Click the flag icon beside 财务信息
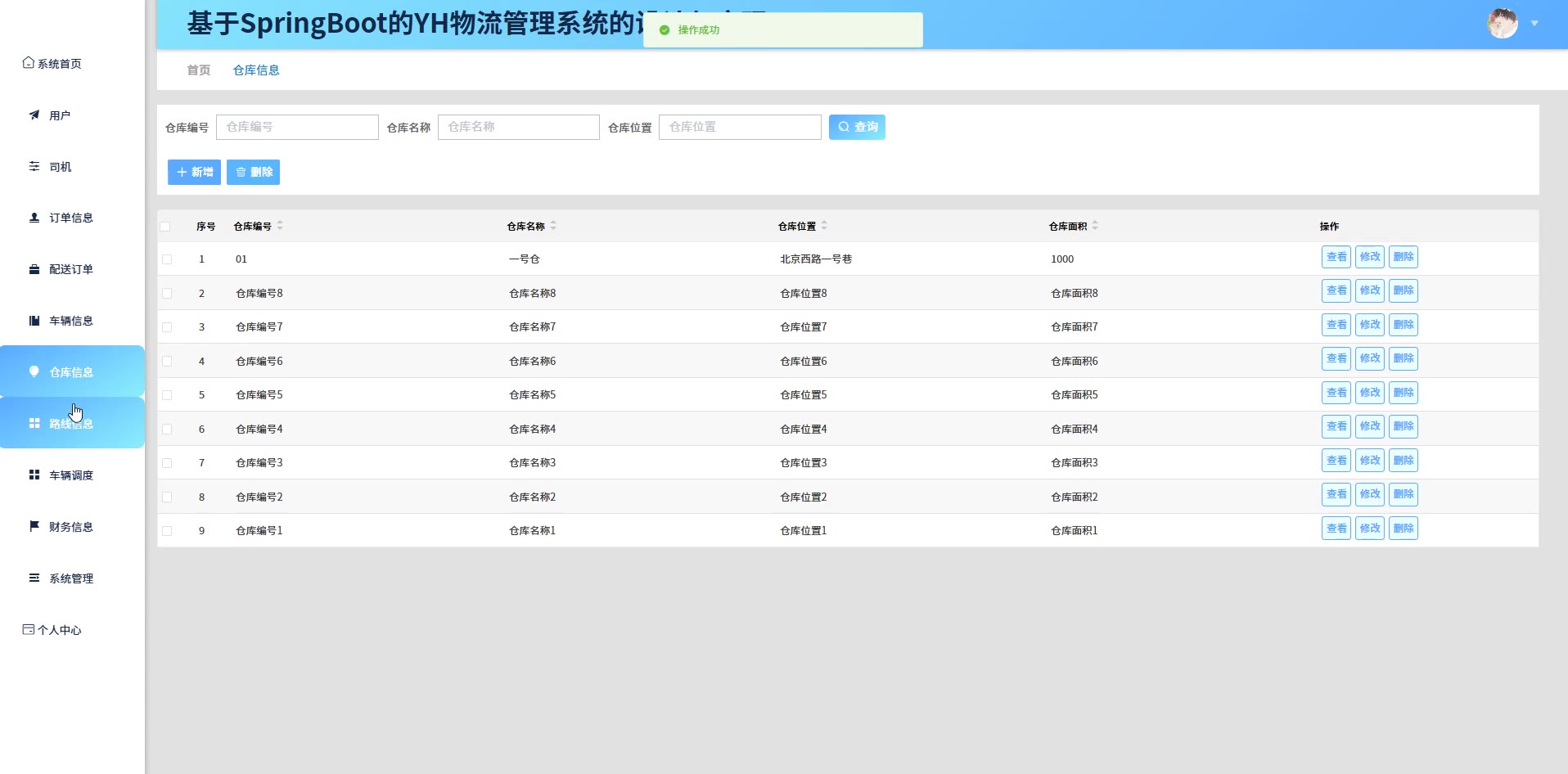1568x774 pixels. pyautogui.click(x=34, y=526)
